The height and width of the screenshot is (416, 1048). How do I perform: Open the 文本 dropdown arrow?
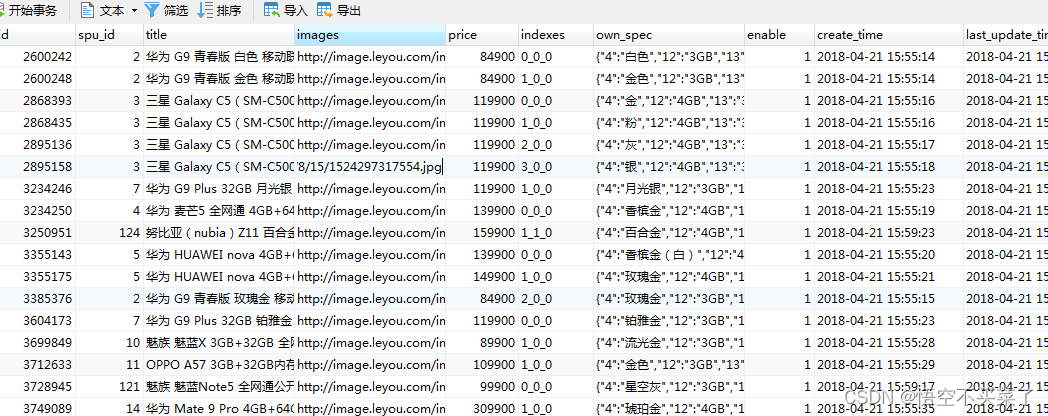click(x=134, y=11)
